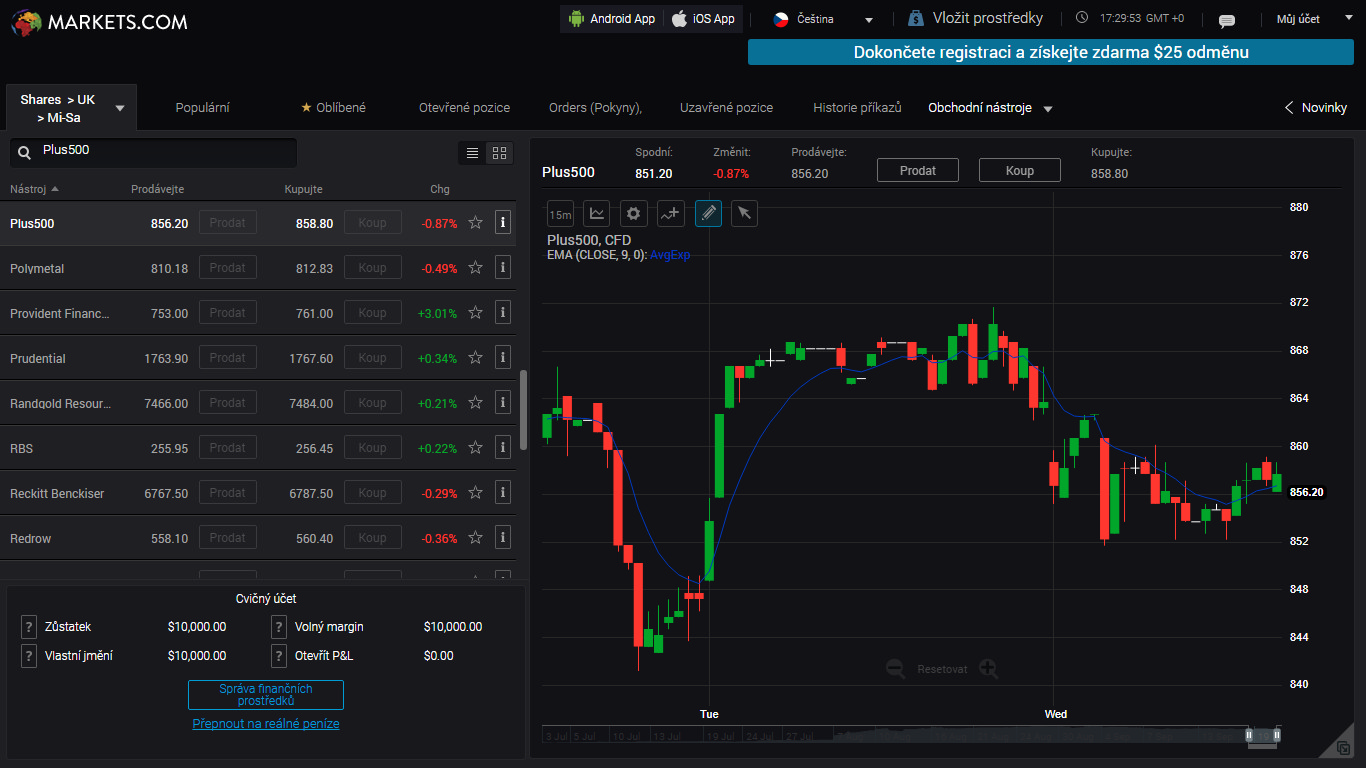
Task: Click Prodat for RBS row
Action: pyautogui.click(x=227, y=447)
